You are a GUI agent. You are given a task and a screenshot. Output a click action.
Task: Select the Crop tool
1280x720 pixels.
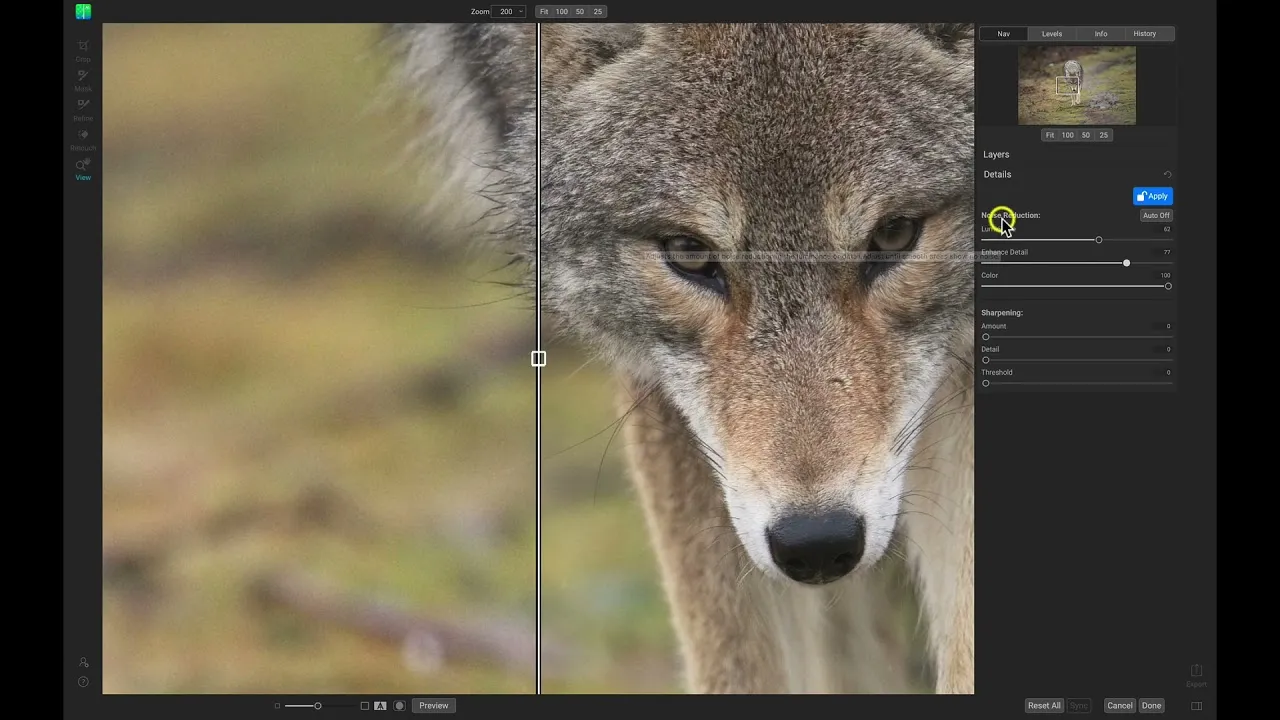click(x=83, y=50)
